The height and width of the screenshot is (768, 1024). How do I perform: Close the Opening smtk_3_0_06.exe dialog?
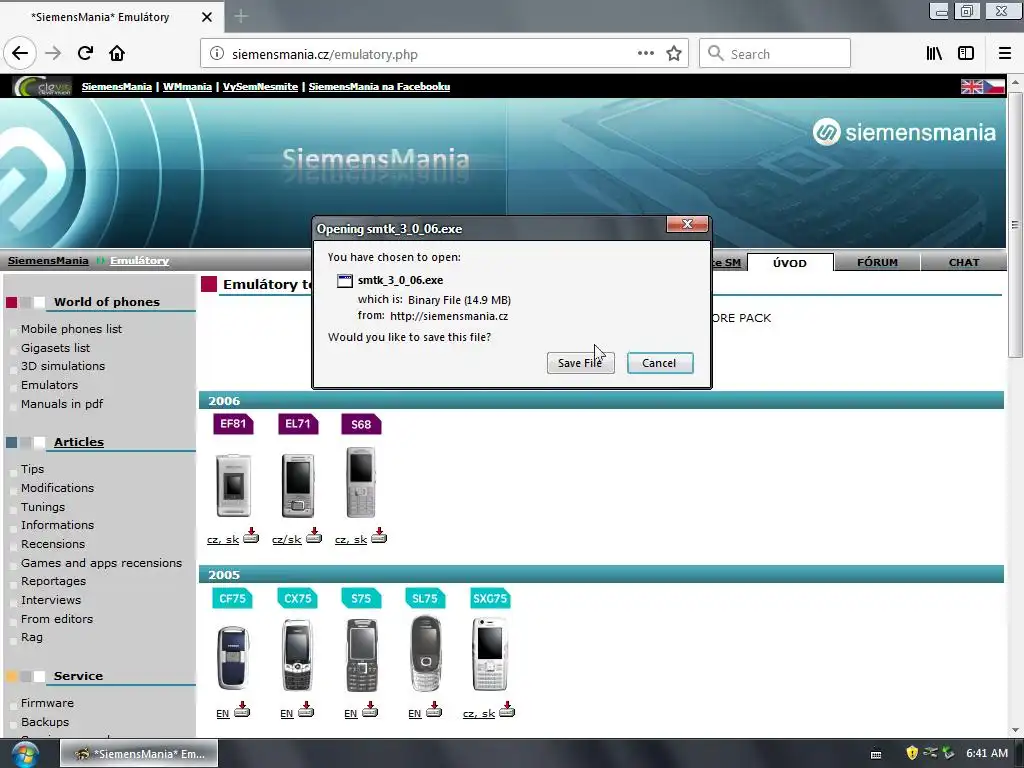coord(687,224)
